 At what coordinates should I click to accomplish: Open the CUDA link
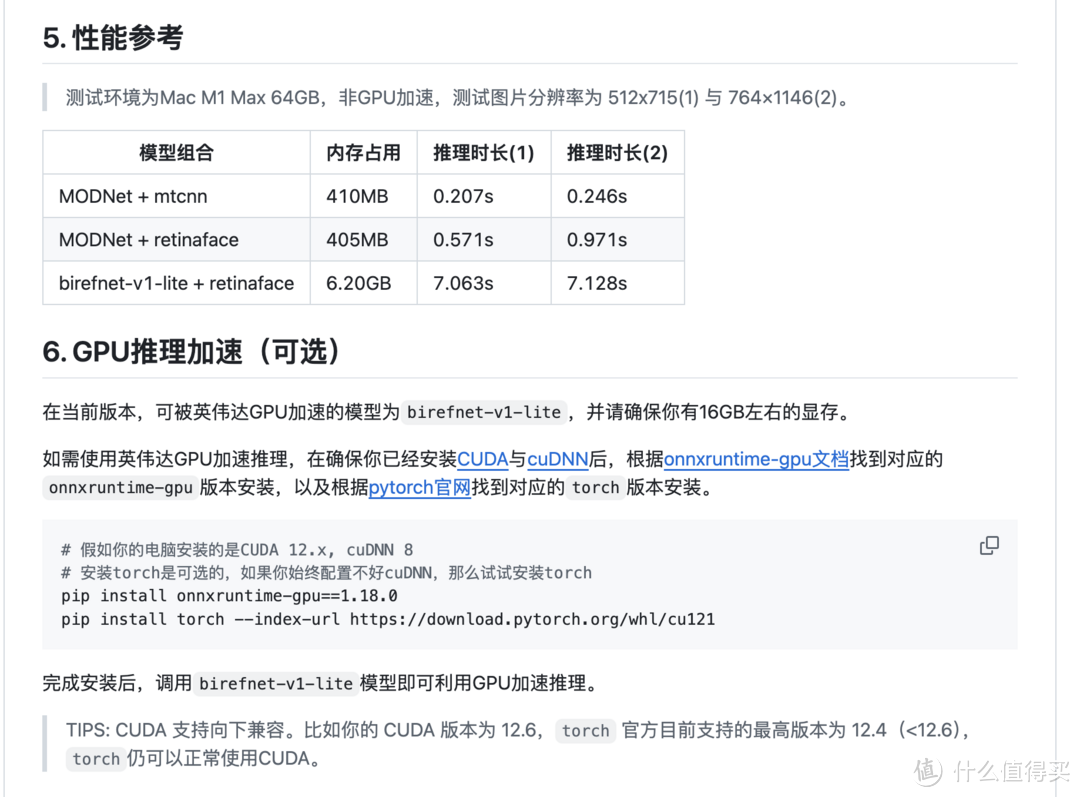pos(483,459)
